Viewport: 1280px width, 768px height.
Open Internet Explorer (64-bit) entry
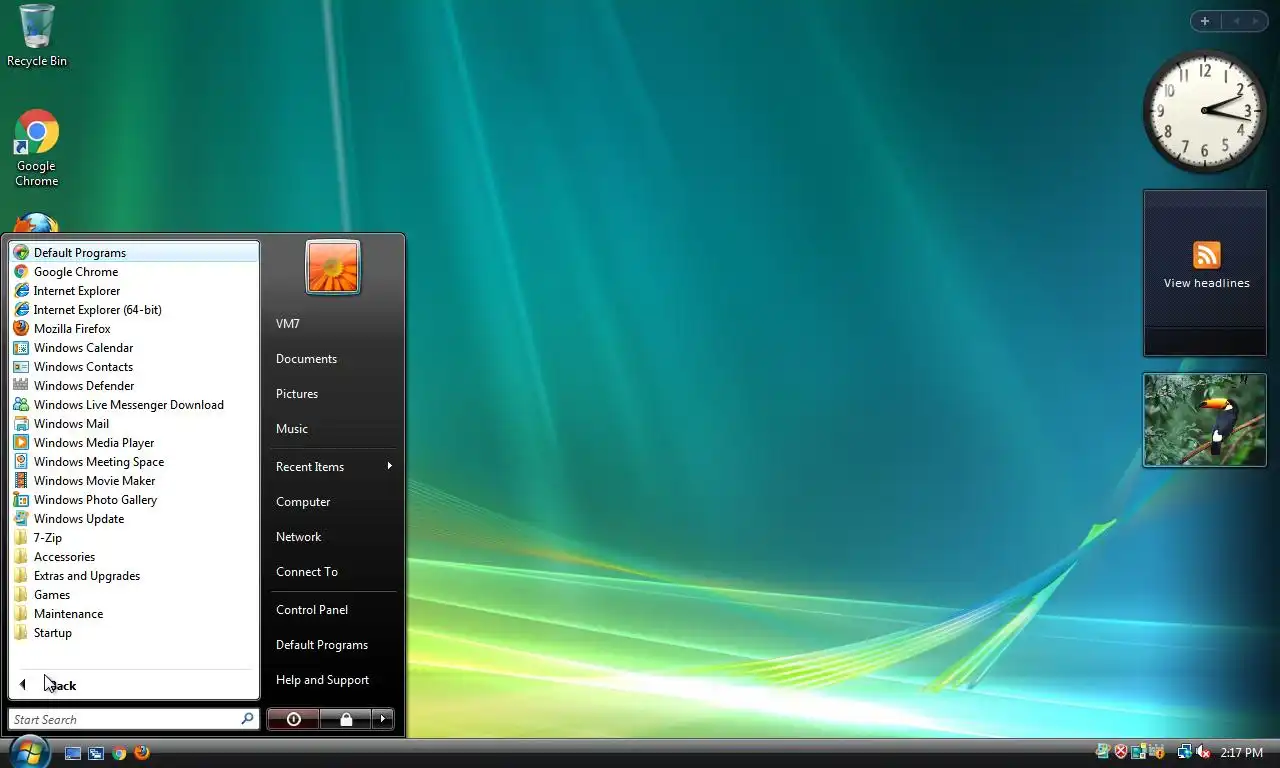pyautogui.click(x=134, y=310)
